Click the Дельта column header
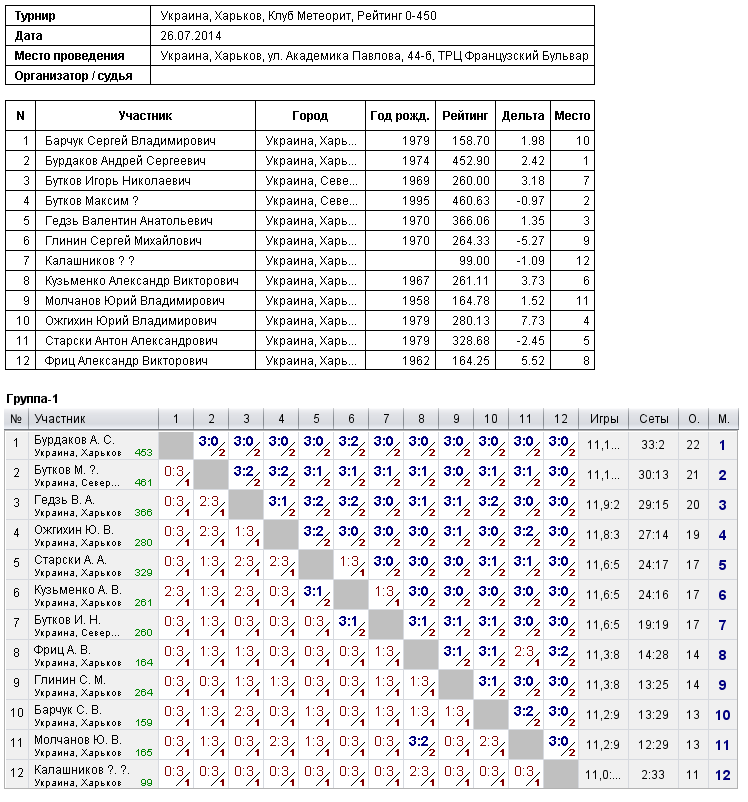Image resolution: width=748 pixels, height=802 pixels. click(x=523, y=116)
